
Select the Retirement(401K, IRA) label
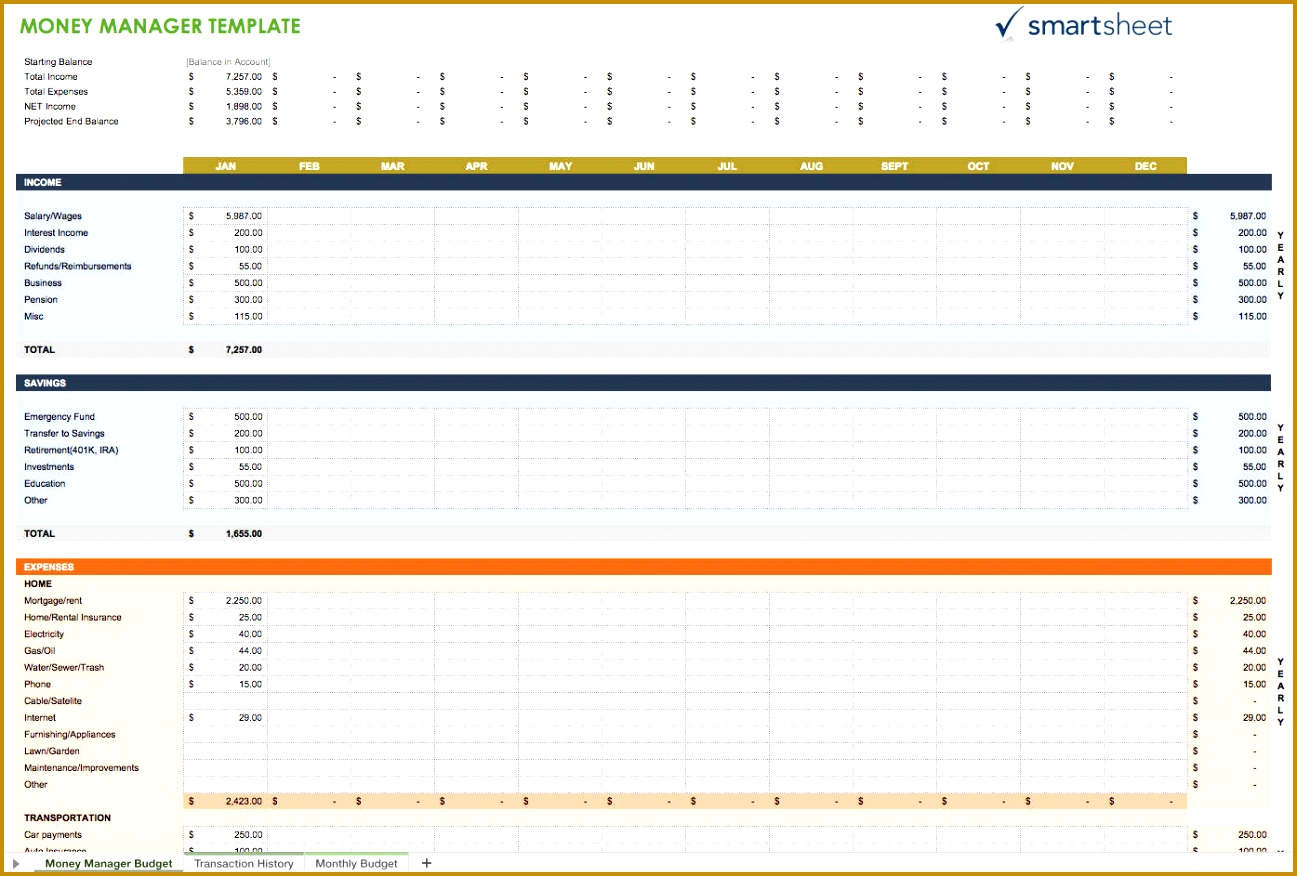(x=71, y=450)
